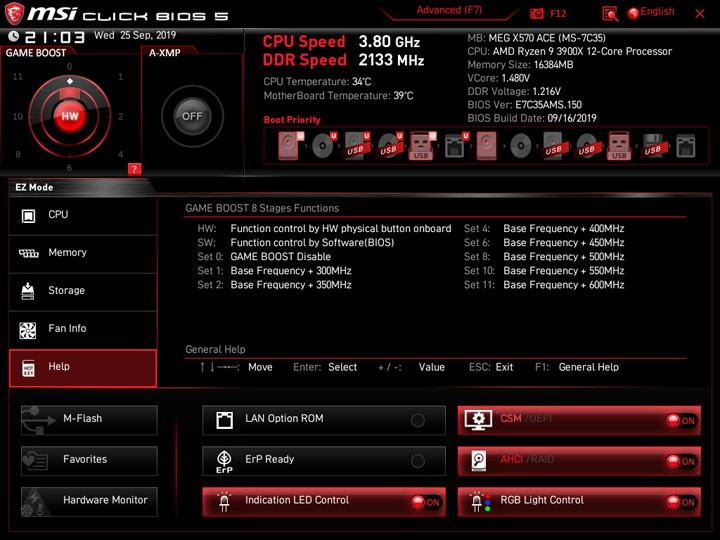Image resolution: width=720 pixels, height=540 pixels.
Task: Select the legacy CD/DVD boot icon
Action: tap(521, 146)
